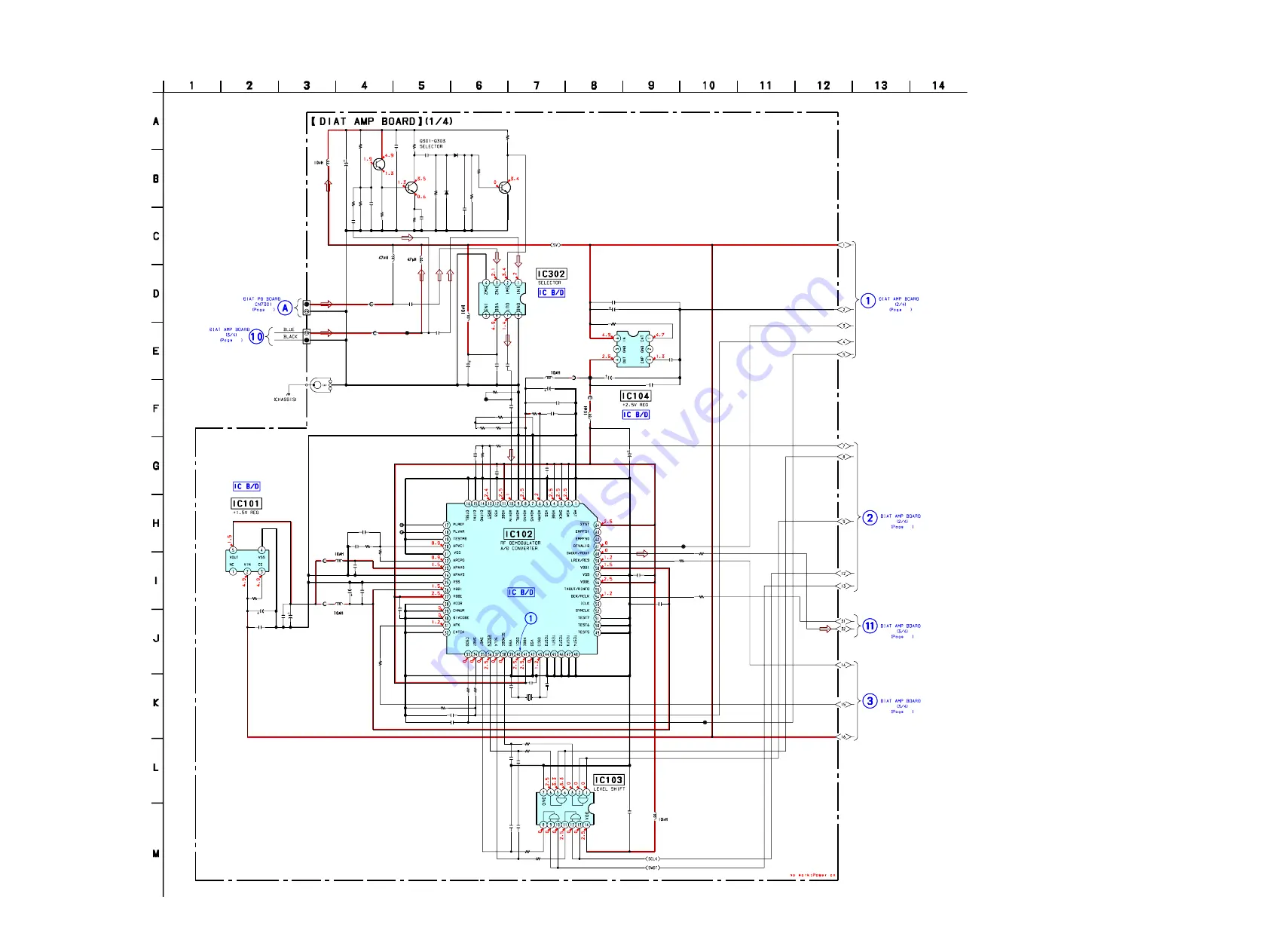This screenshot has height=952, width=1266.
Task: Click the circled A connector reference symbol
Action: pos(285,308)
